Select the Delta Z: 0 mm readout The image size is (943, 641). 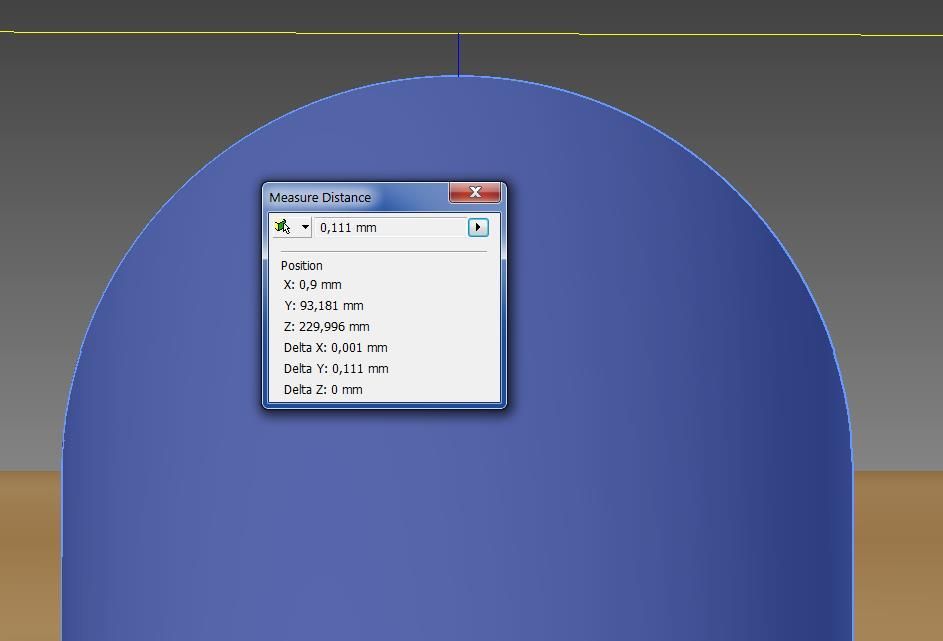click(323, 390)
